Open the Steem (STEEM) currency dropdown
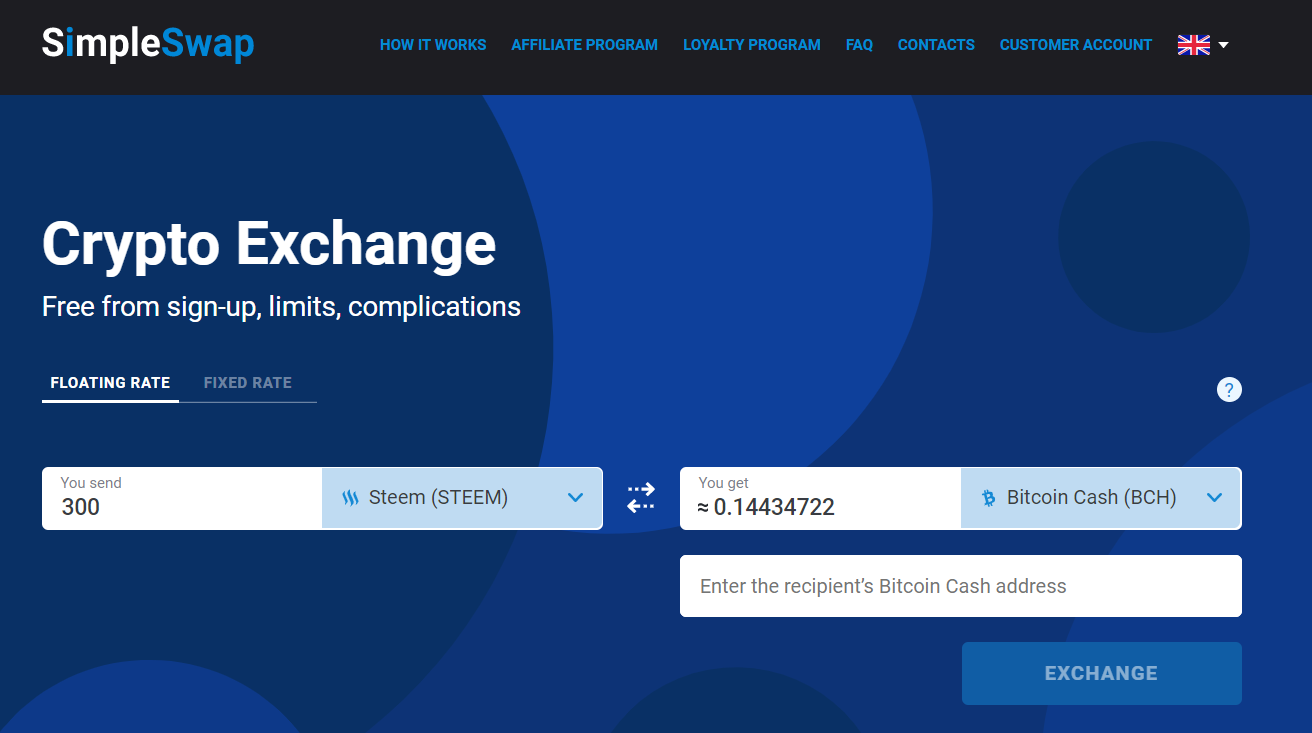Screen dimensions: 1312x733 [x=462, y=498]
